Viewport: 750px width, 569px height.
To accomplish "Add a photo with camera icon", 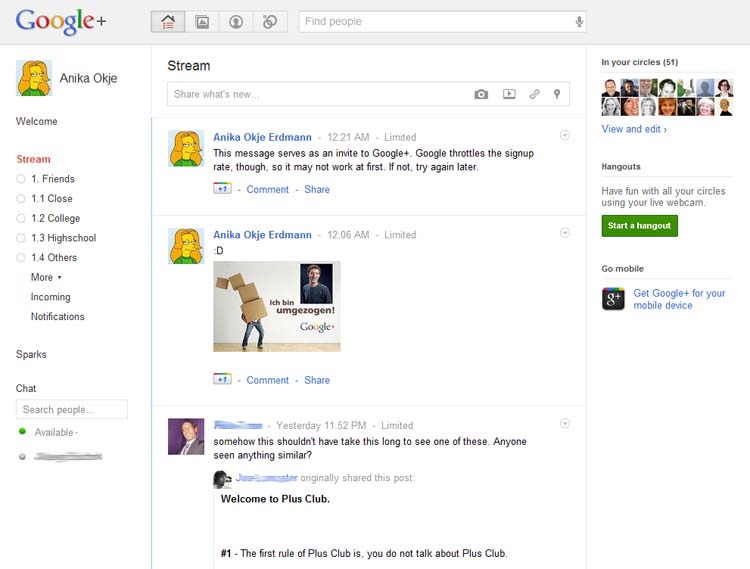I will click(481, 94).
